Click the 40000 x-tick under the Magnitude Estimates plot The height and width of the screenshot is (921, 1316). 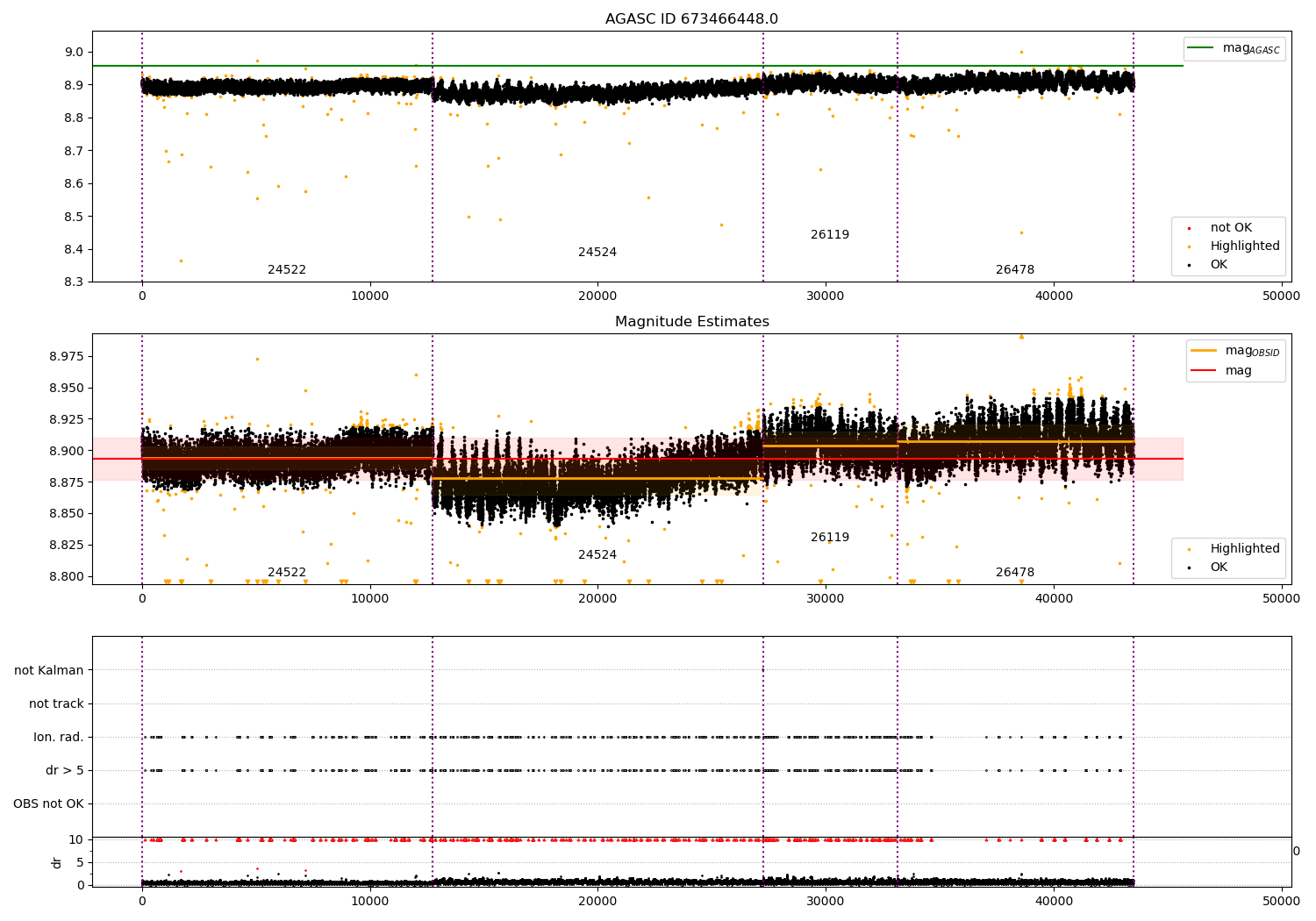[x=1054, y=598]
